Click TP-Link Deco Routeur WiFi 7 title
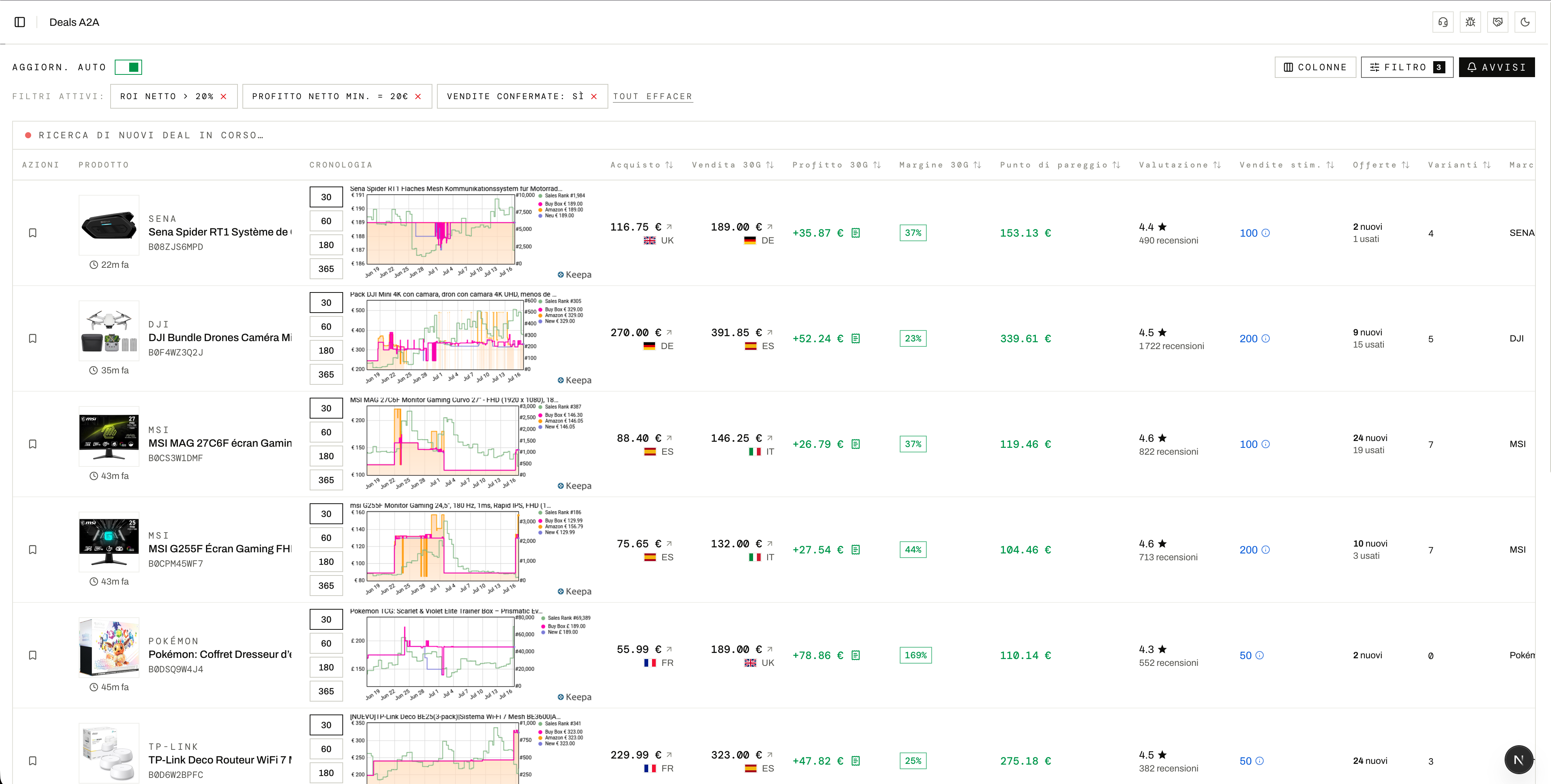Screen dimensions: 1551x784 point(220,760)
